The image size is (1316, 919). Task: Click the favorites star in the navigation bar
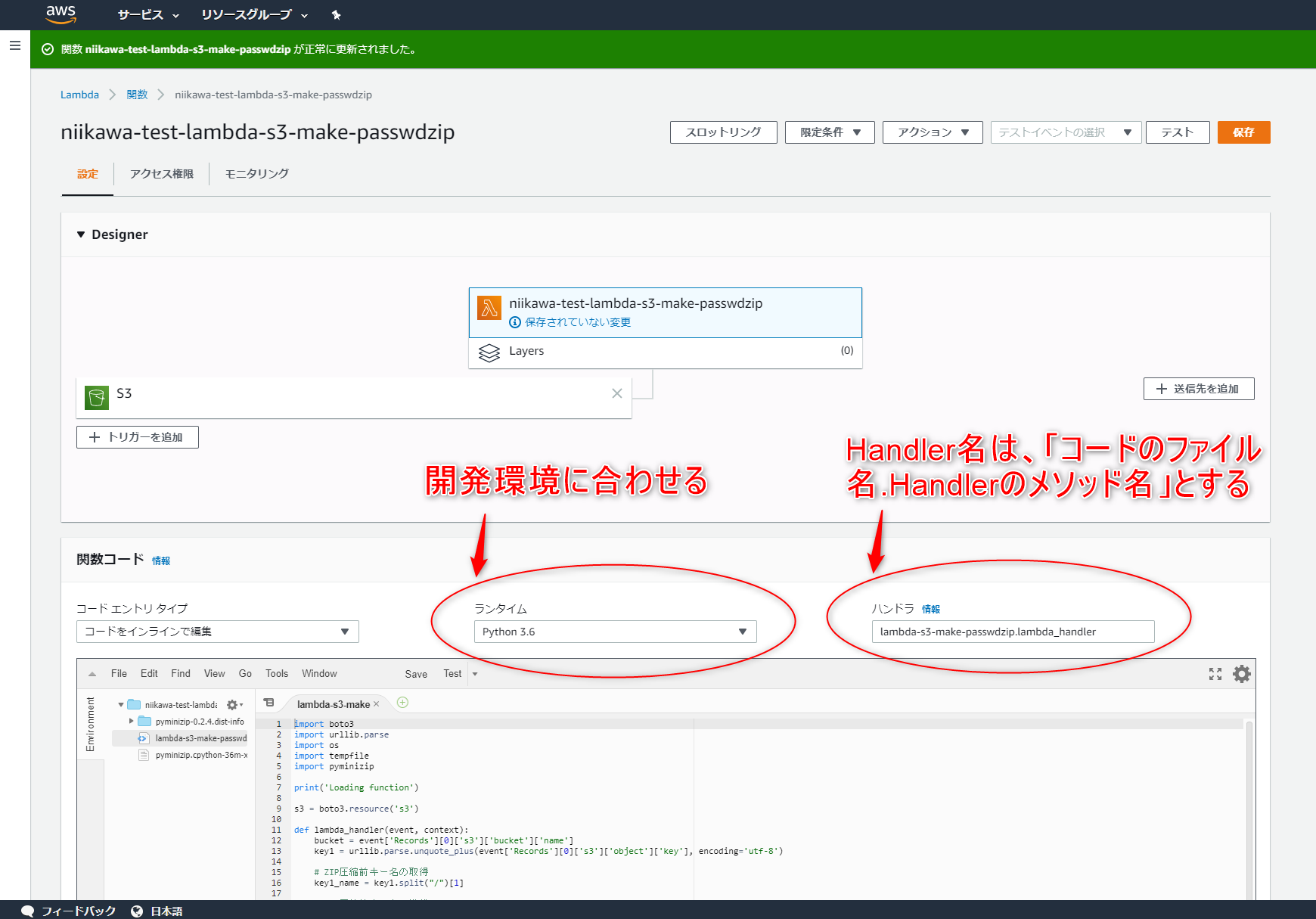coord(336,14)
